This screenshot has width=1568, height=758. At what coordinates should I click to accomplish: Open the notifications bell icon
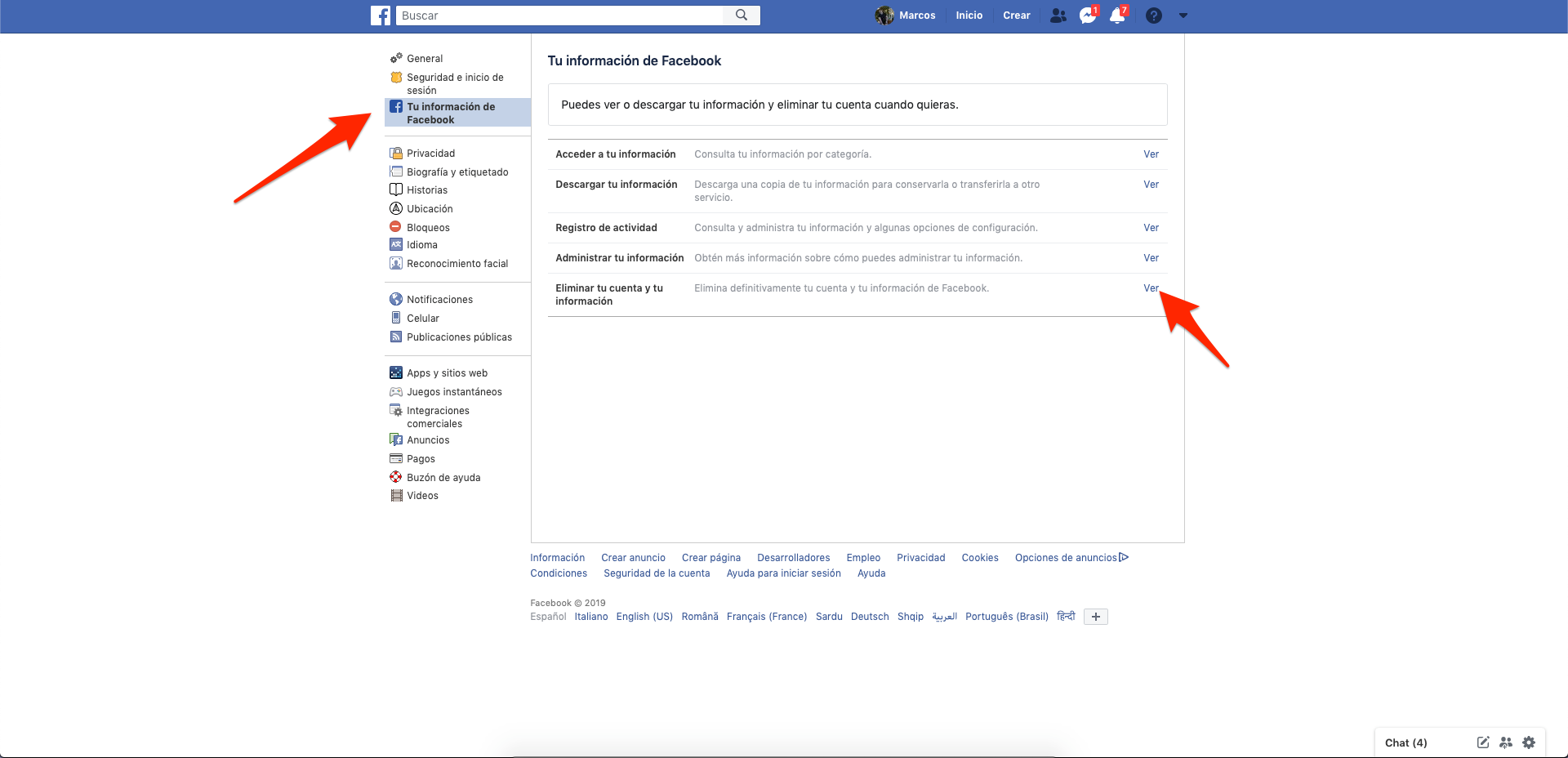point(1116,16)
